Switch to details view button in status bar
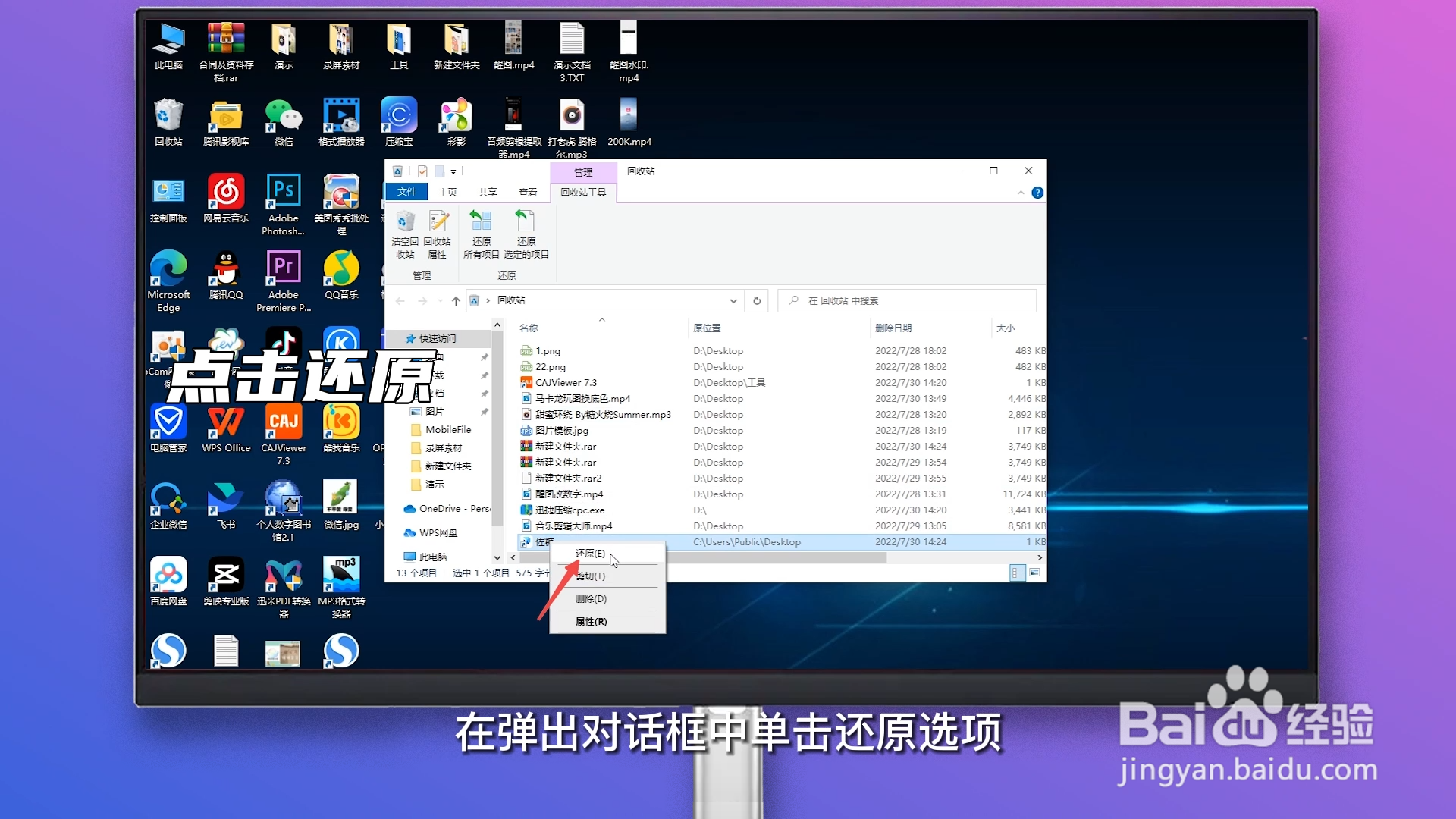 click(1018, 573)
